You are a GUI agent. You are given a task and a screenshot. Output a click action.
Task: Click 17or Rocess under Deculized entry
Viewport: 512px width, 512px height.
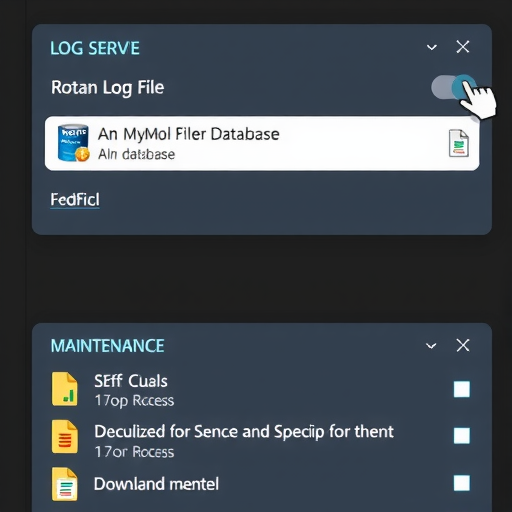pyautogui.click(x=134, y=452)
